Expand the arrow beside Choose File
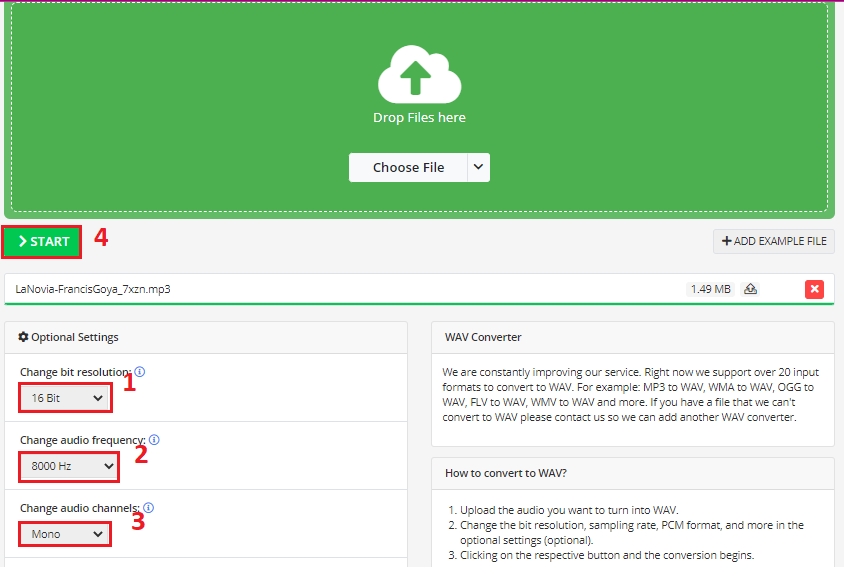 coord(478,167)
